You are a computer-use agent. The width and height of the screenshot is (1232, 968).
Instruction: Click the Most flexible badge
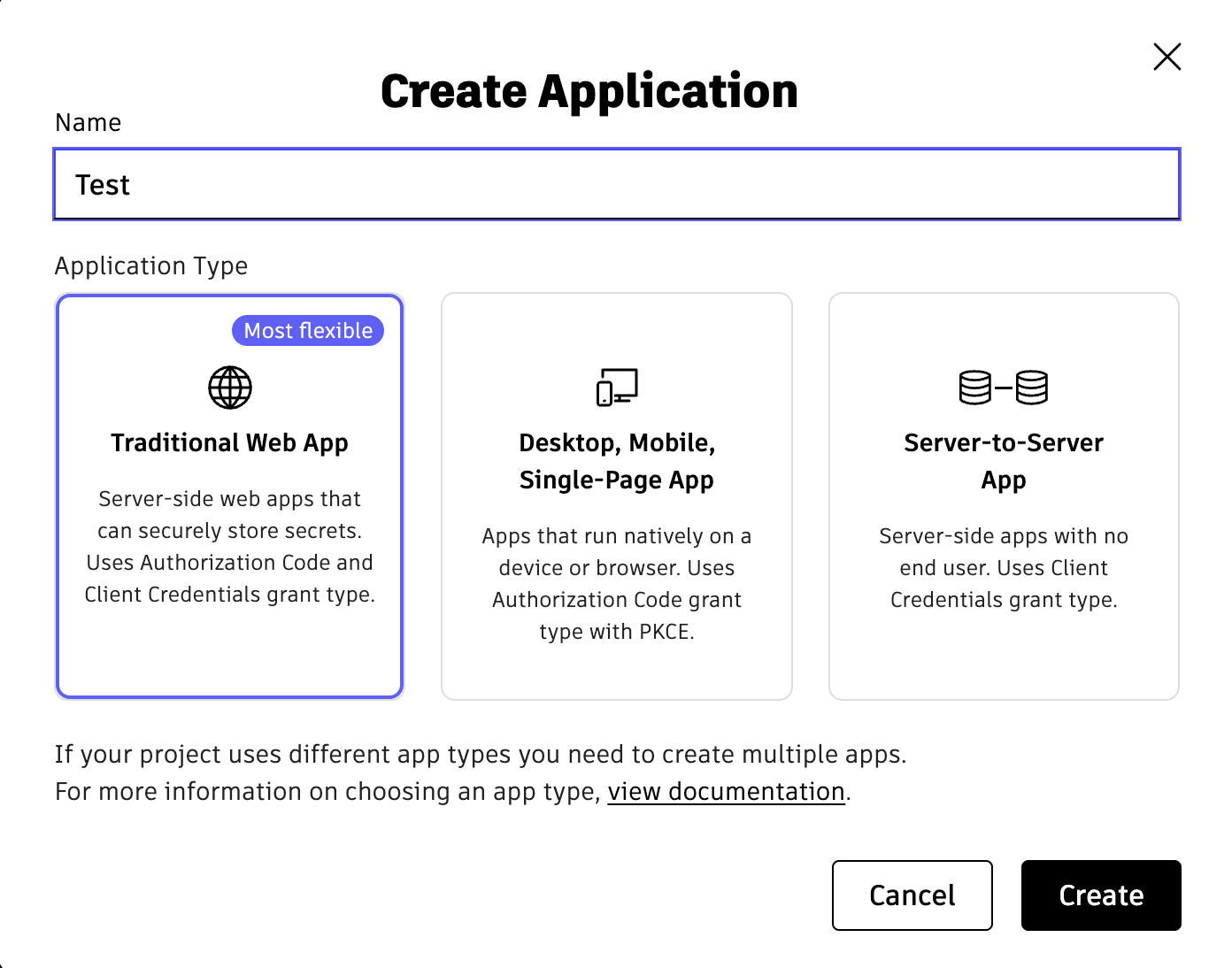(x=308, y=331)
